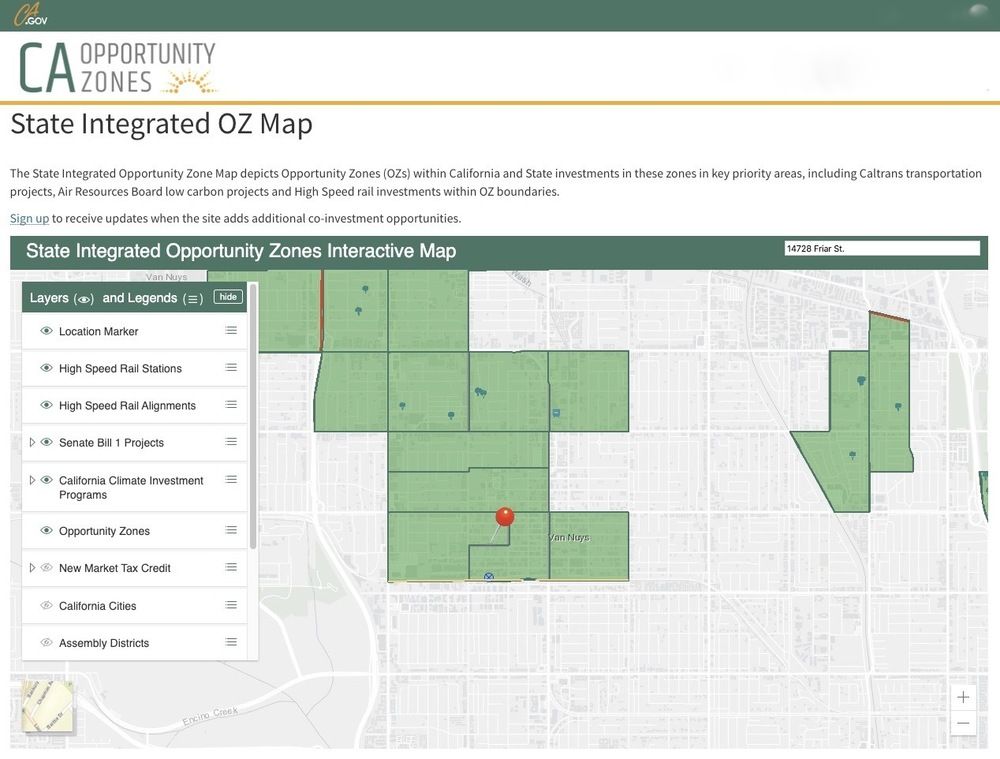Image resolution: width=1000 pixels, height=759 pixels.
Task: Expand California Climate Investment Programs group
Action: click(x=32, y=480)
